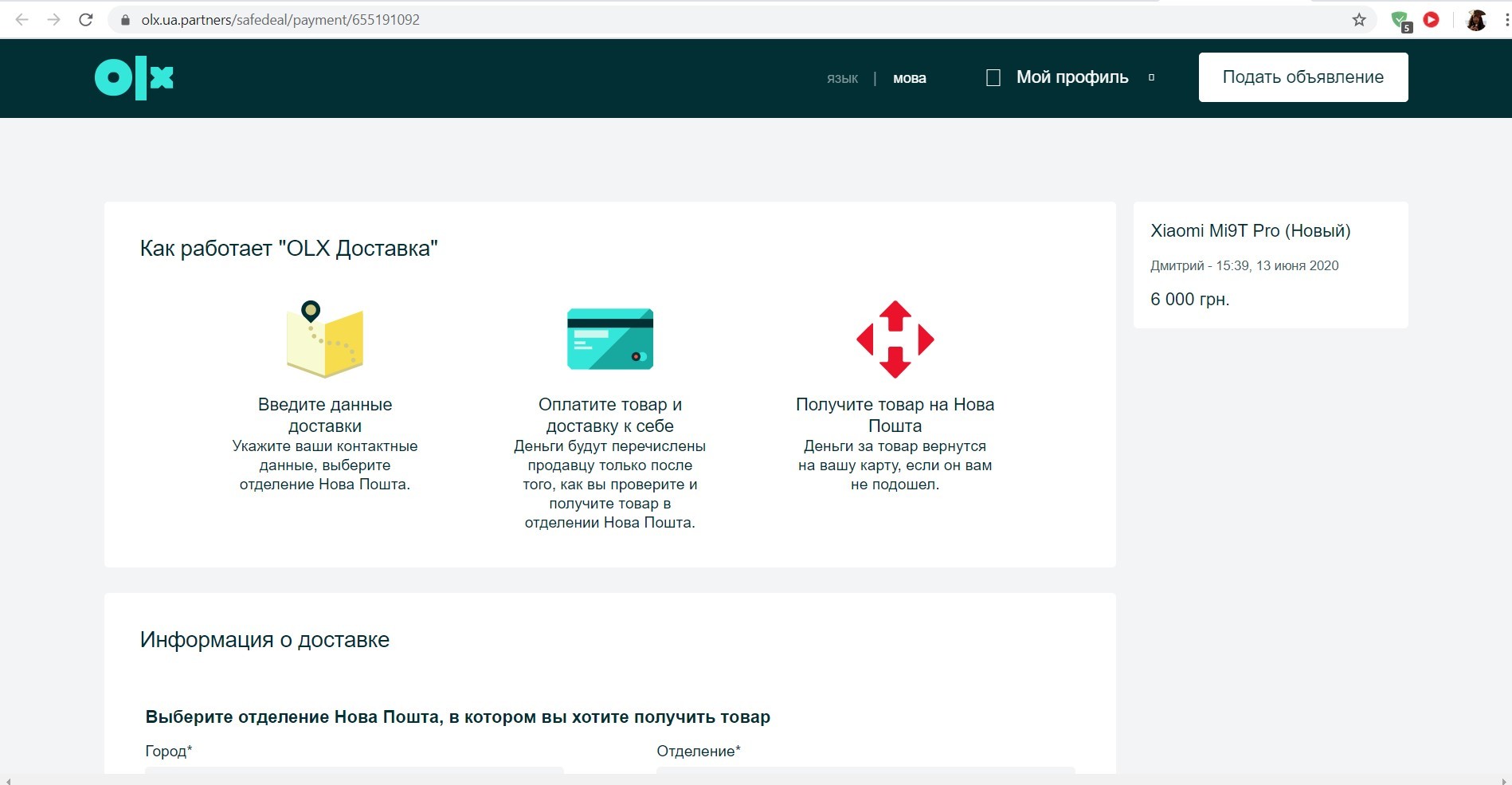Screen dimensions: 1512x785
Task: Open Мой профиль menu
Action: point(1072,77)
